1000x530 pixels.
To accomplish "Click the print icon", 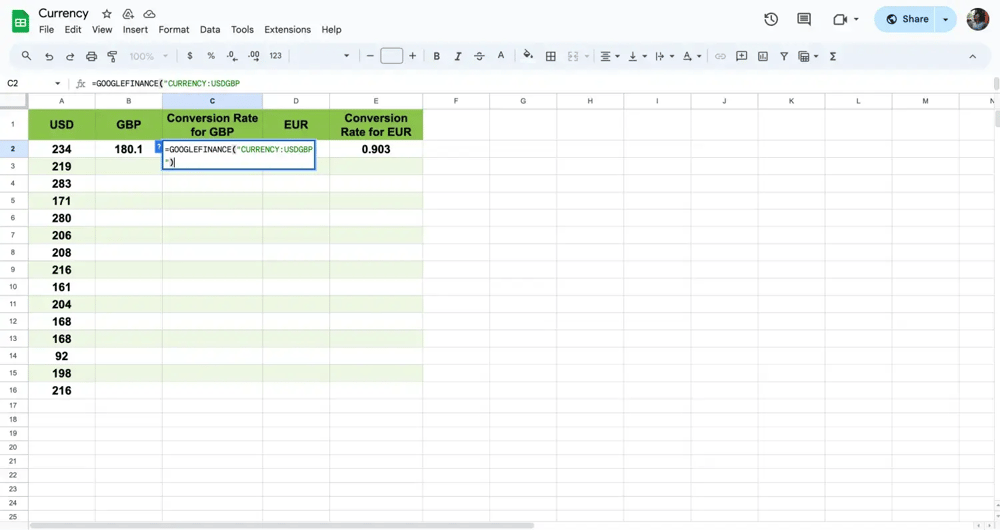I will point(91,56).
